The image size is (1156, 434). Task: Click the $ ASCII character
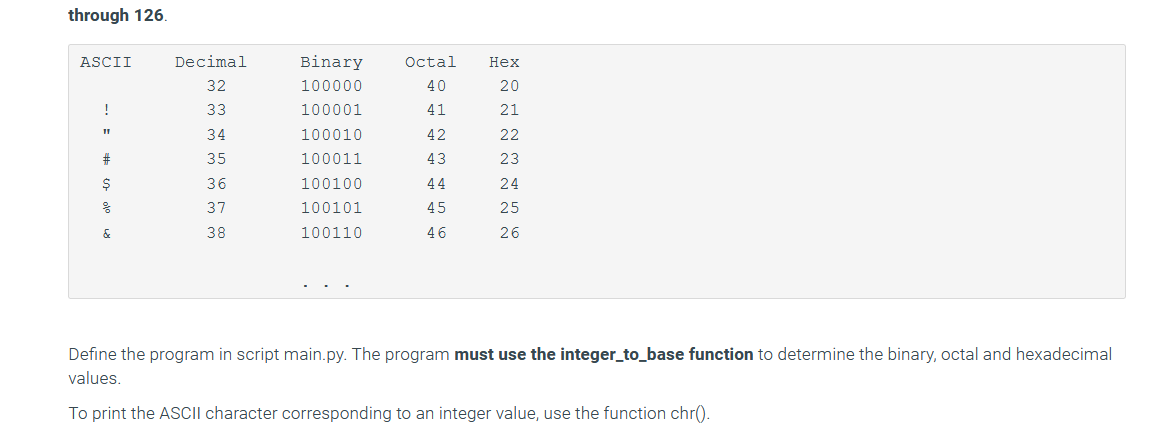107,183
